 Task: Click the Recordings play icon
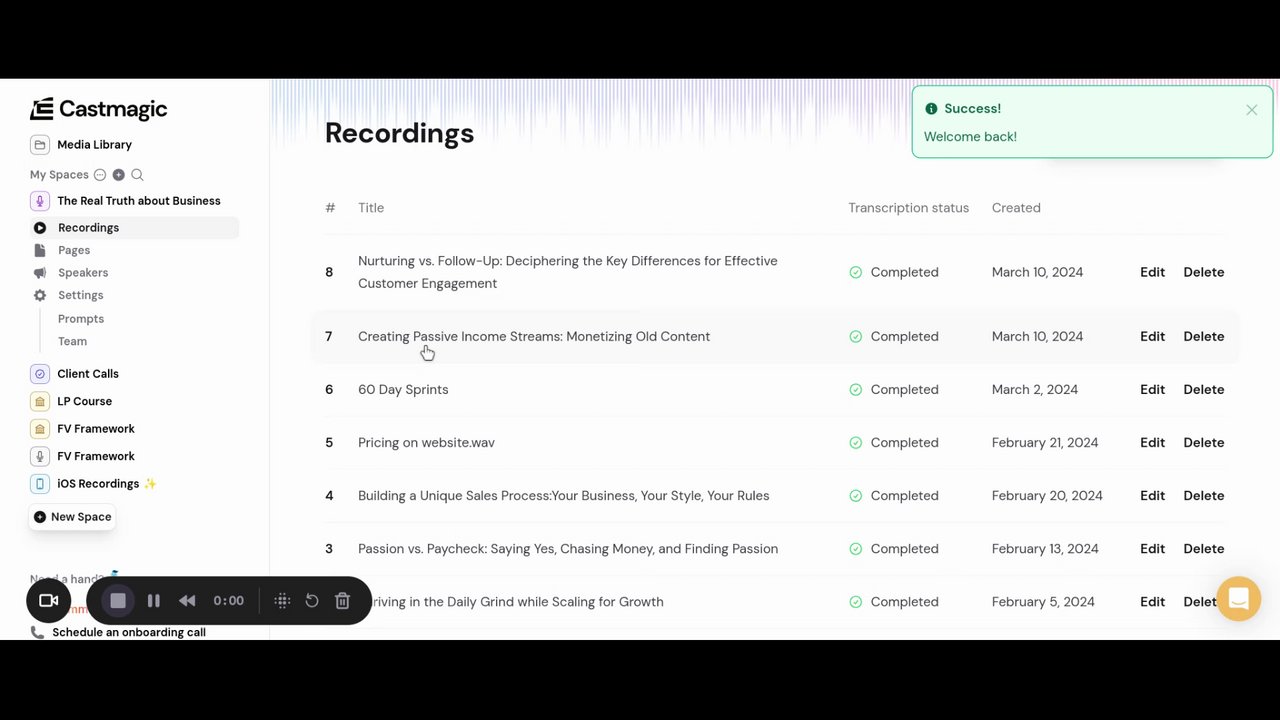point(40,228)
